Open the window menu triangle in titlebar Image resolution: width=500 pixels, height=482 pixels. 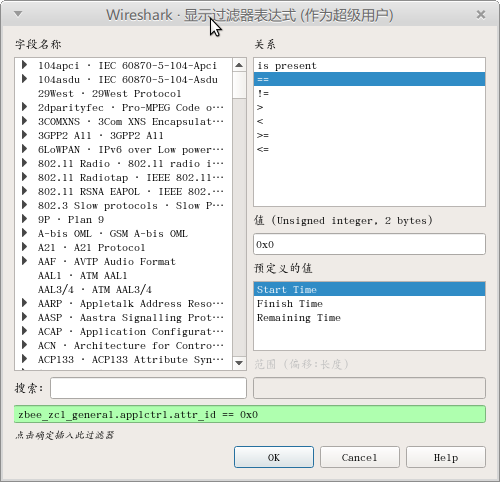[x=18, y=14]
